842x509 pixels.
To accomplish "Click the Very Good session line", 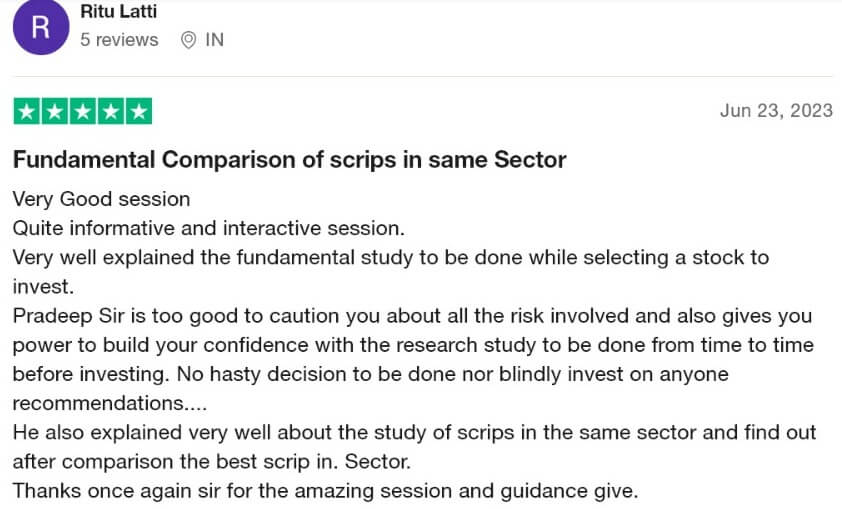I will pyautogui.click(x=101, y=200).
